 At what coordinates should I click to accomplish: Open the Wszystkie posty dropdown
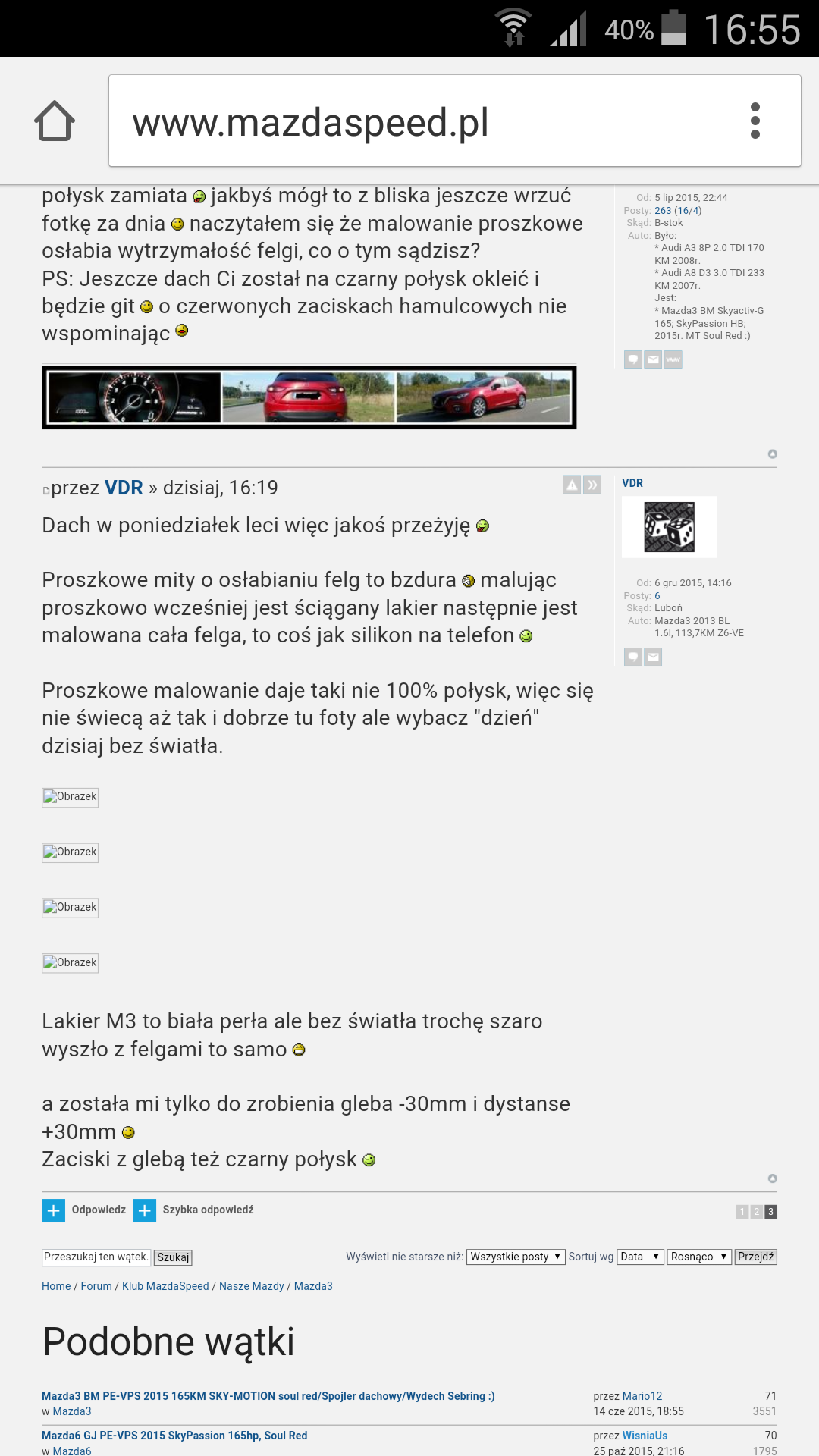tap(516, 1257)
